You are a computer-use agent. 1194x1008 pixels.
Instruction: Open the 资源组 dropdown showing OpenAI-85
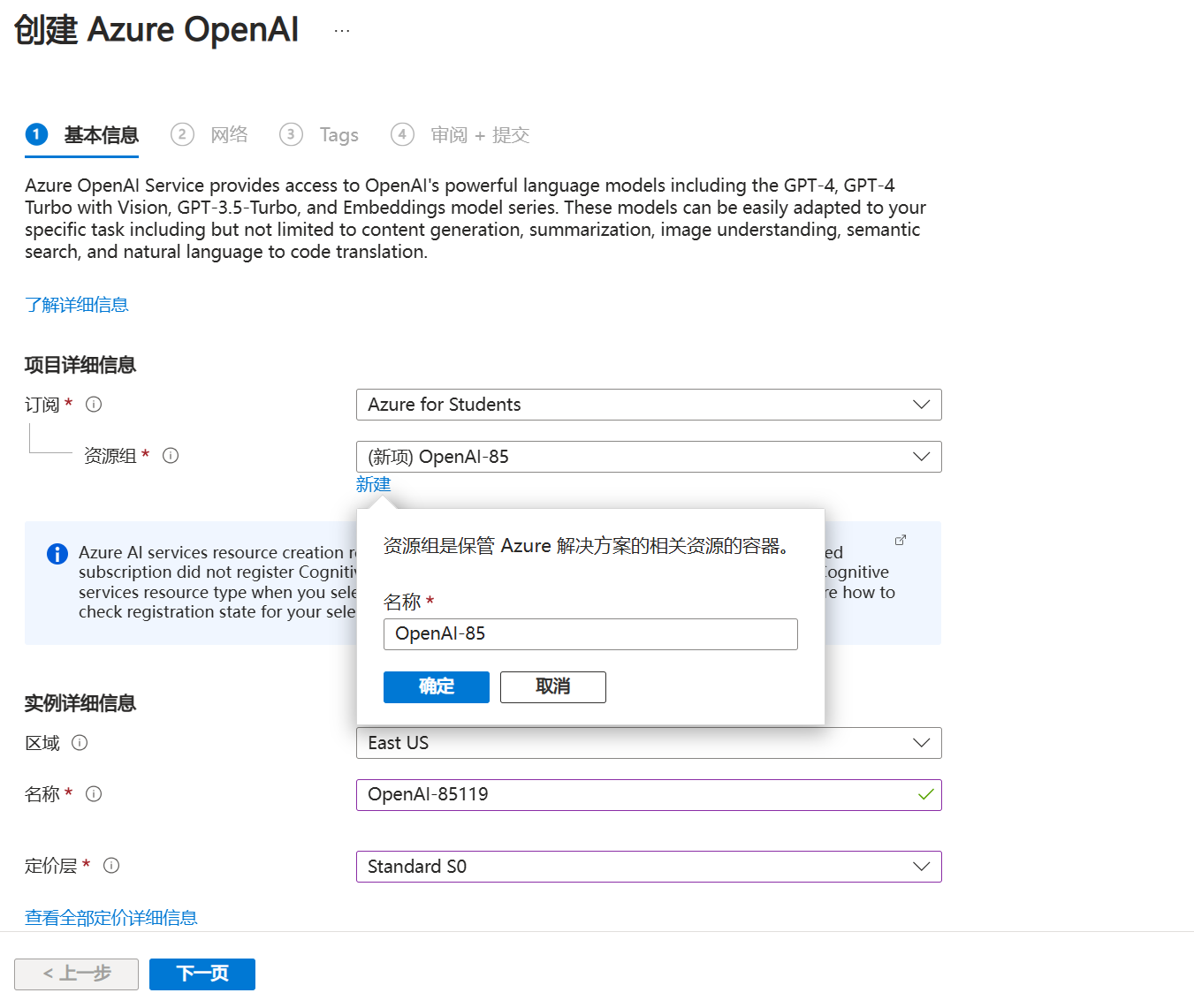[649, 457]
